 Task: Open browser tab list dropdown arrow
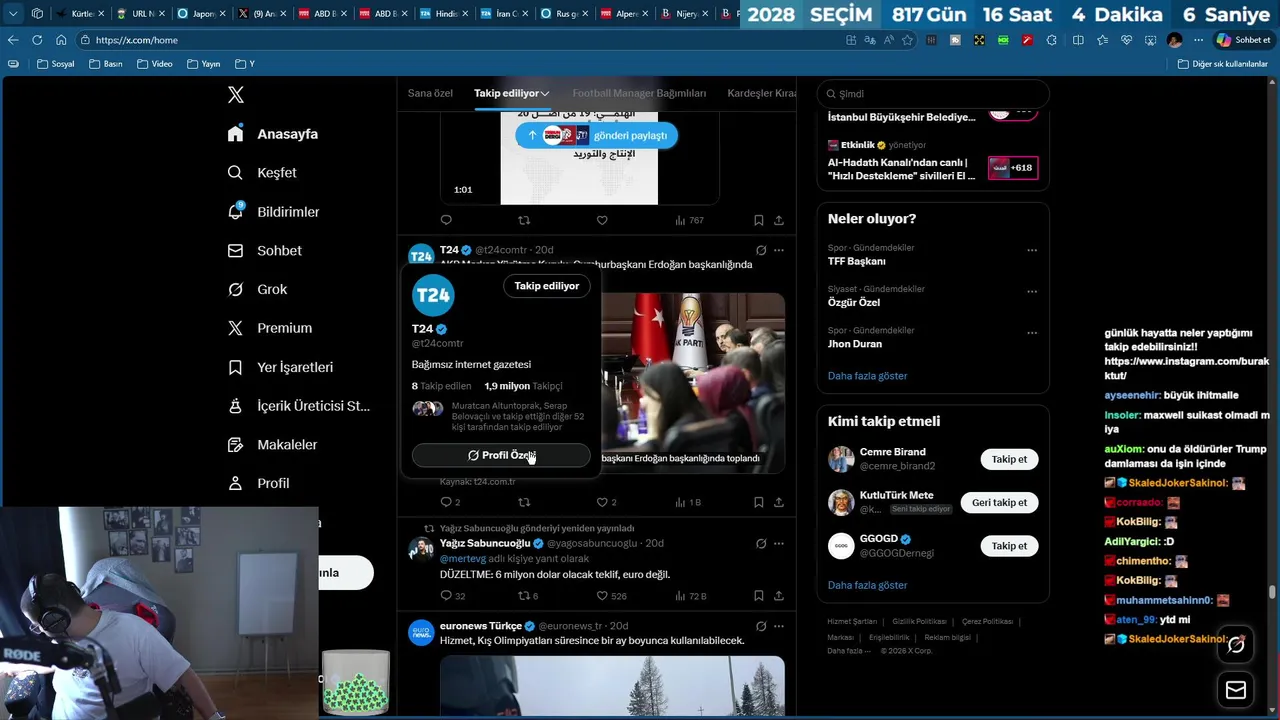click(x=13, y=14)
